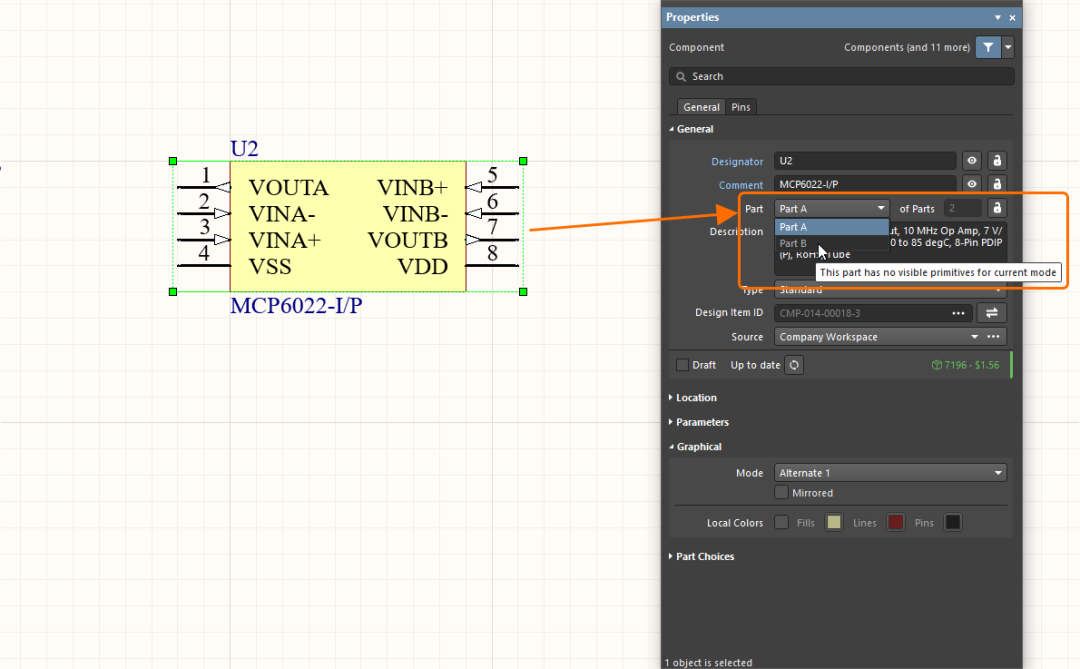Enable the Mirrored checkbox
The image size is (1080, 669).
coord(781,493)
